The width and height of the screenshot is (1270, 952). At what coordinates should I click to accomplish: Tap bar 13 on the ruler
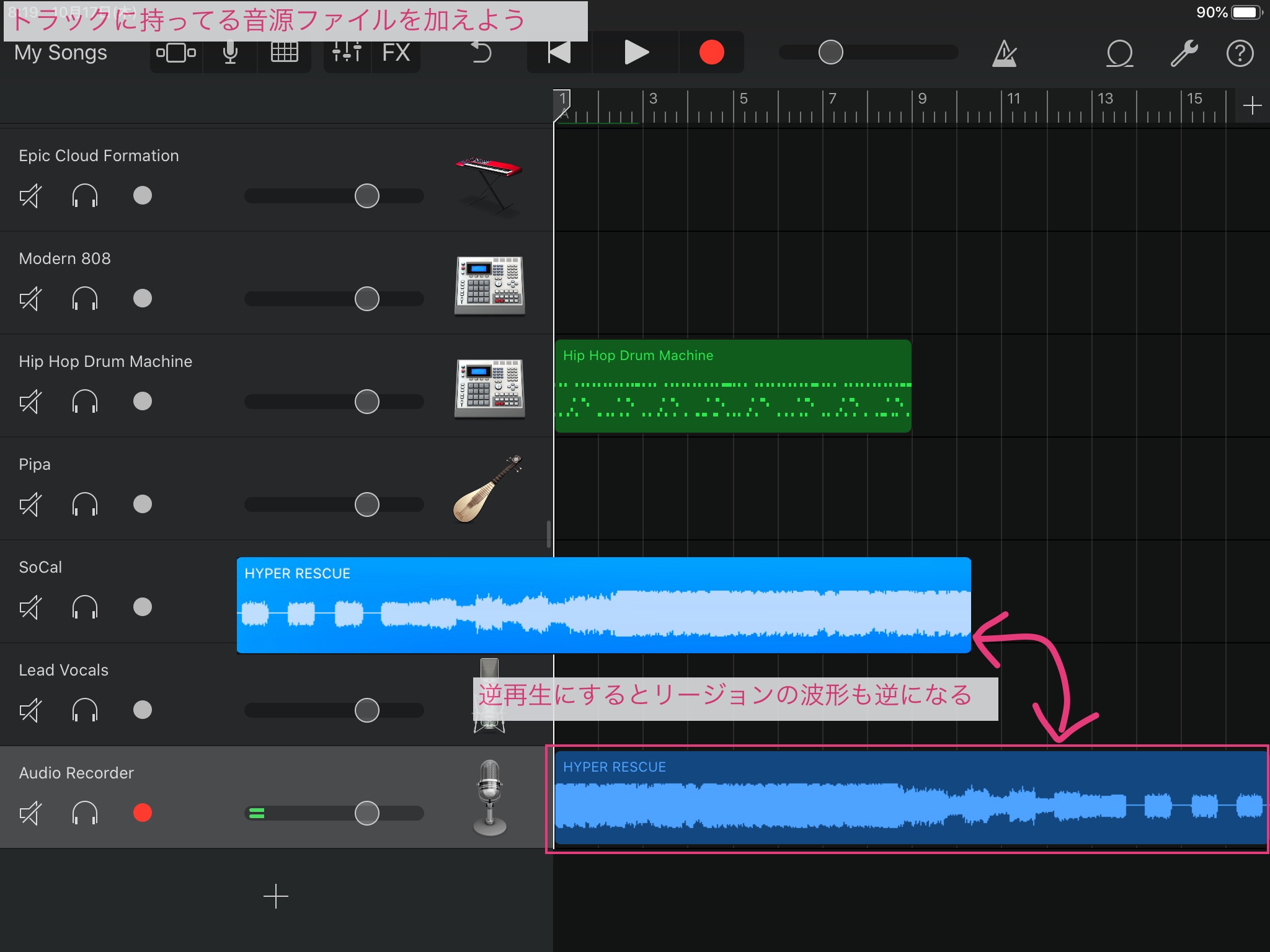[x=1105, y=99]
